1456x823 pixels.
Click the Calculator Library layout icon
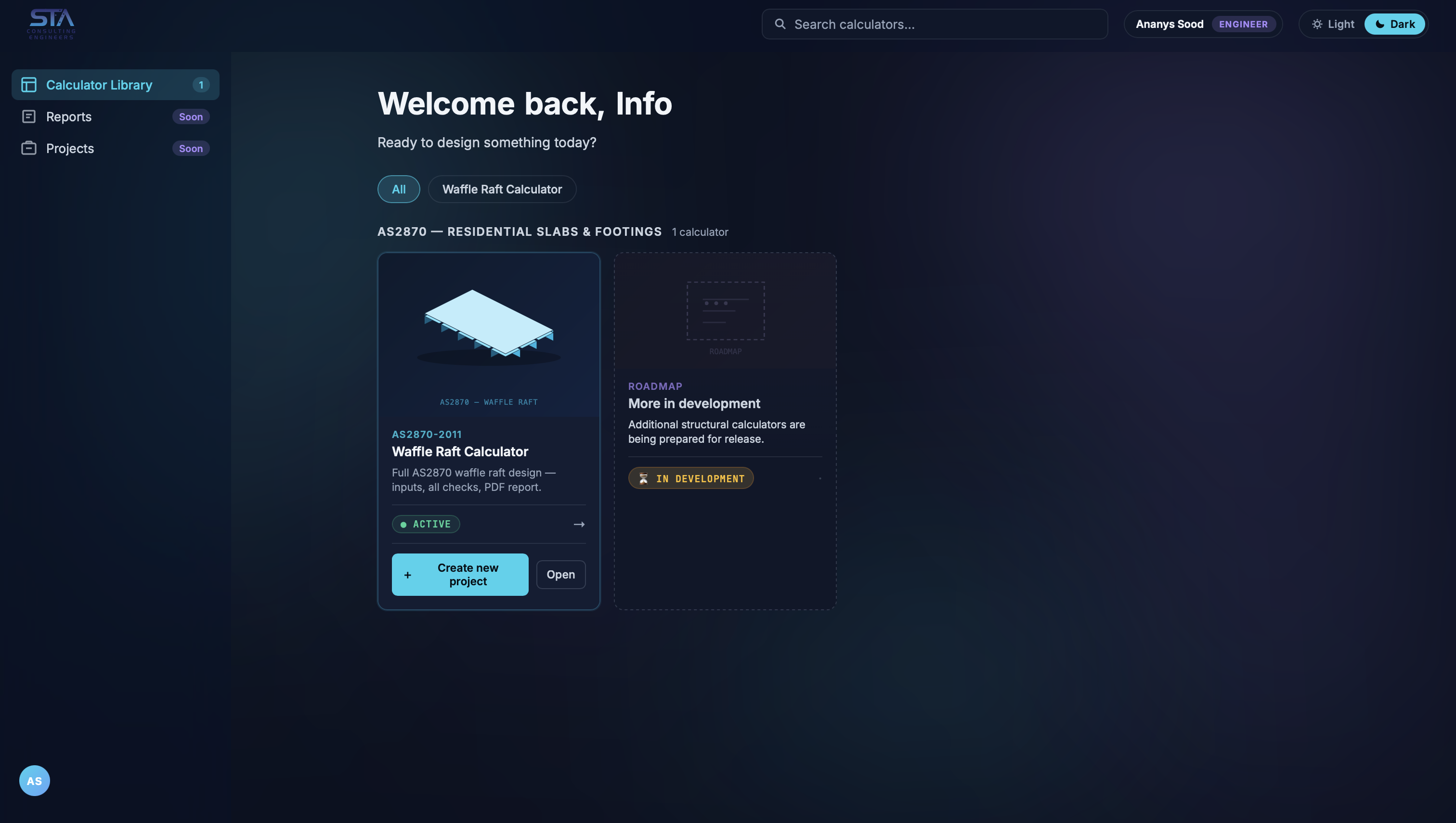click(x=29, y=85)
